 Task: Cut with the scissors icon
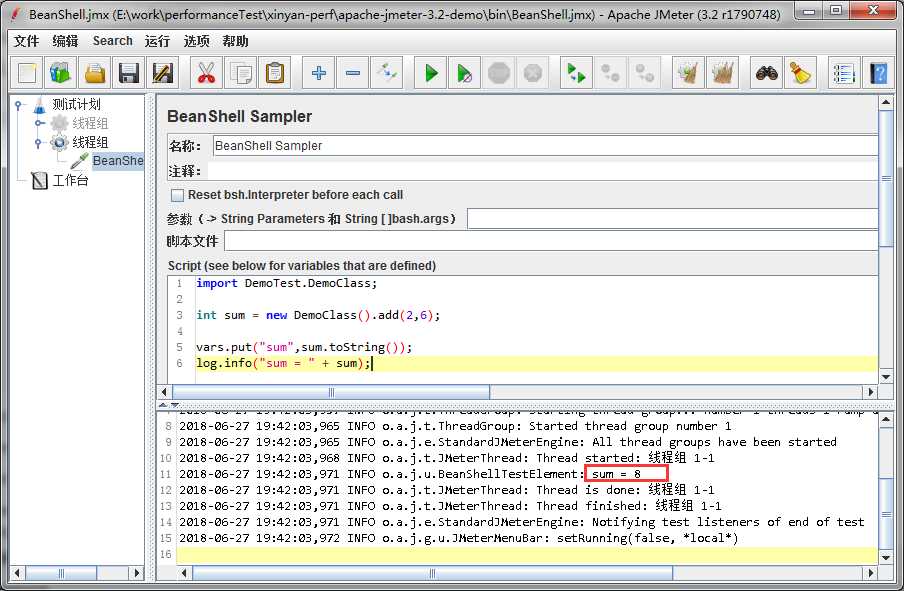point(206,73)
